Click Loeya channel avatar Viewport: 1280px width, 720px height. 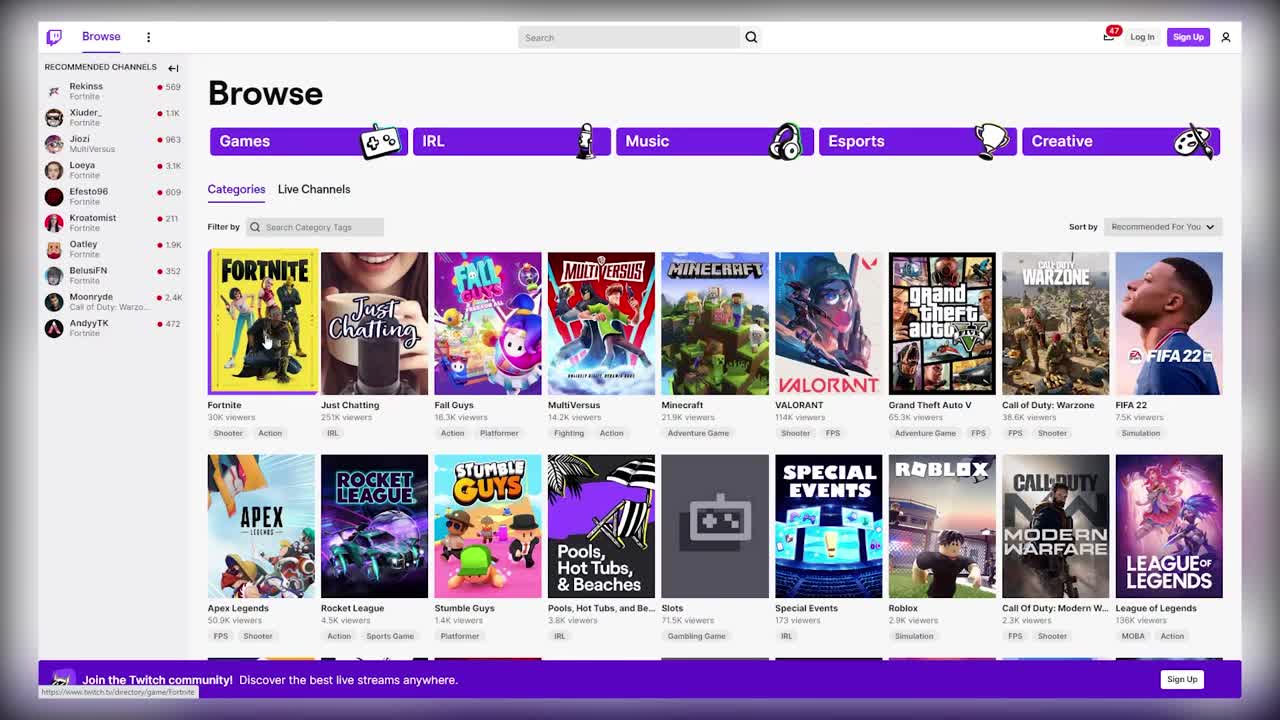click(x=54, y=170)
